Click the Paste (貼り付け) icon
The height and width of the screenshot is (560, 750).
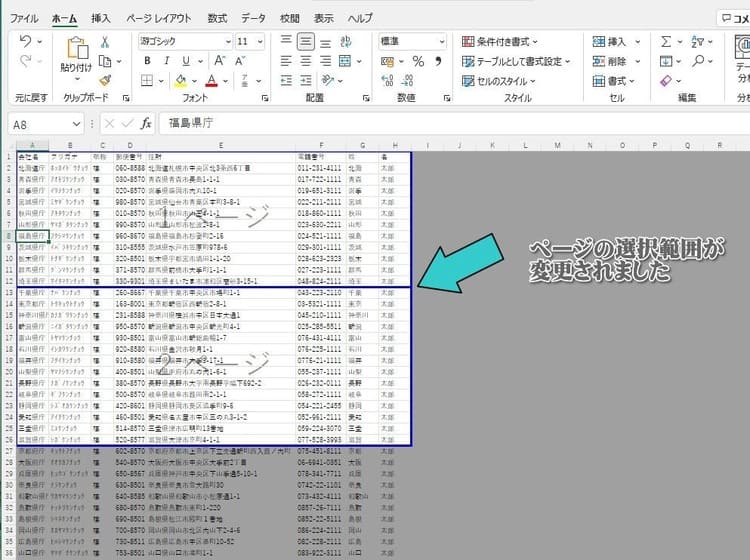pos(77,48)
